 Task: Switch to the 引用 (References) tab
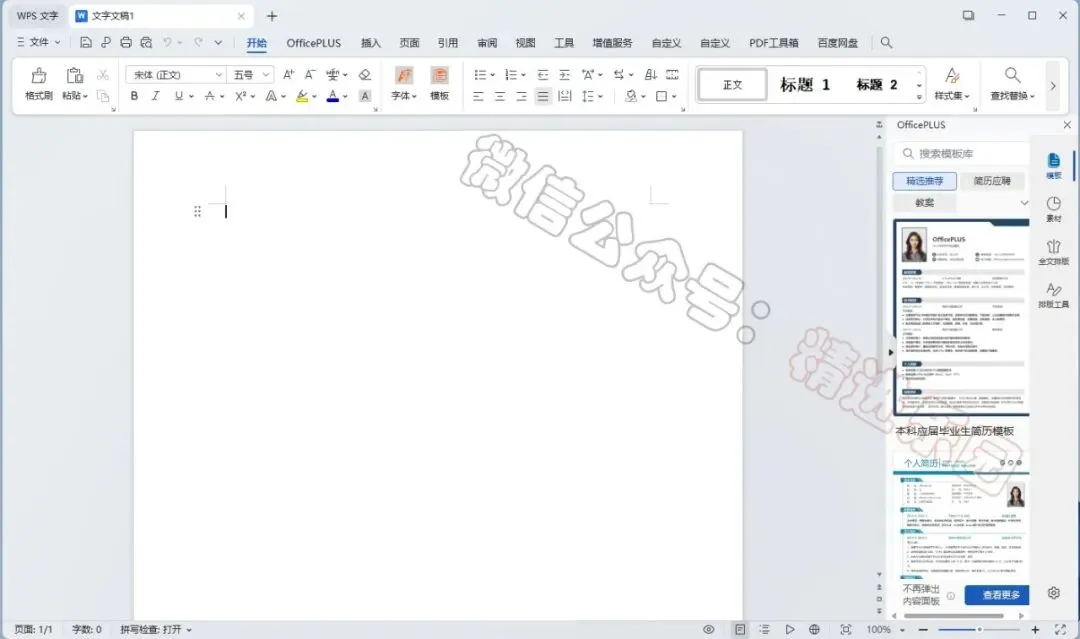448,43
